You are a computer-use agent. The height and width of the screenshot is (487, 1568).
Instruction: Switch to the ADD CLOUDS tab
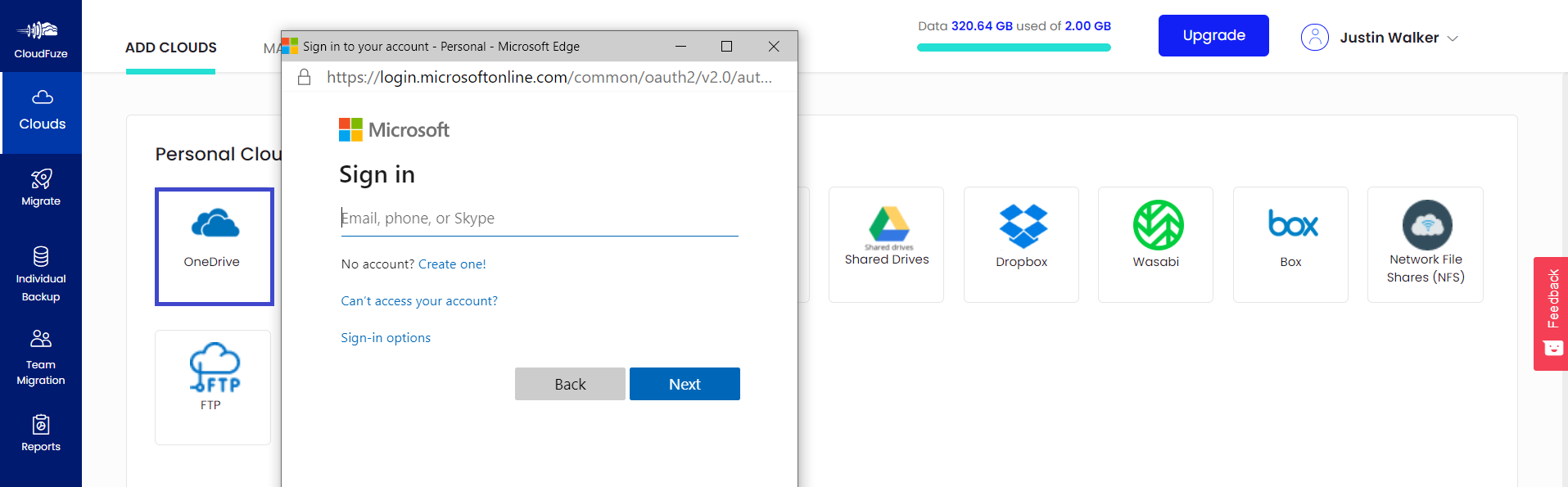tap(171, 47)
